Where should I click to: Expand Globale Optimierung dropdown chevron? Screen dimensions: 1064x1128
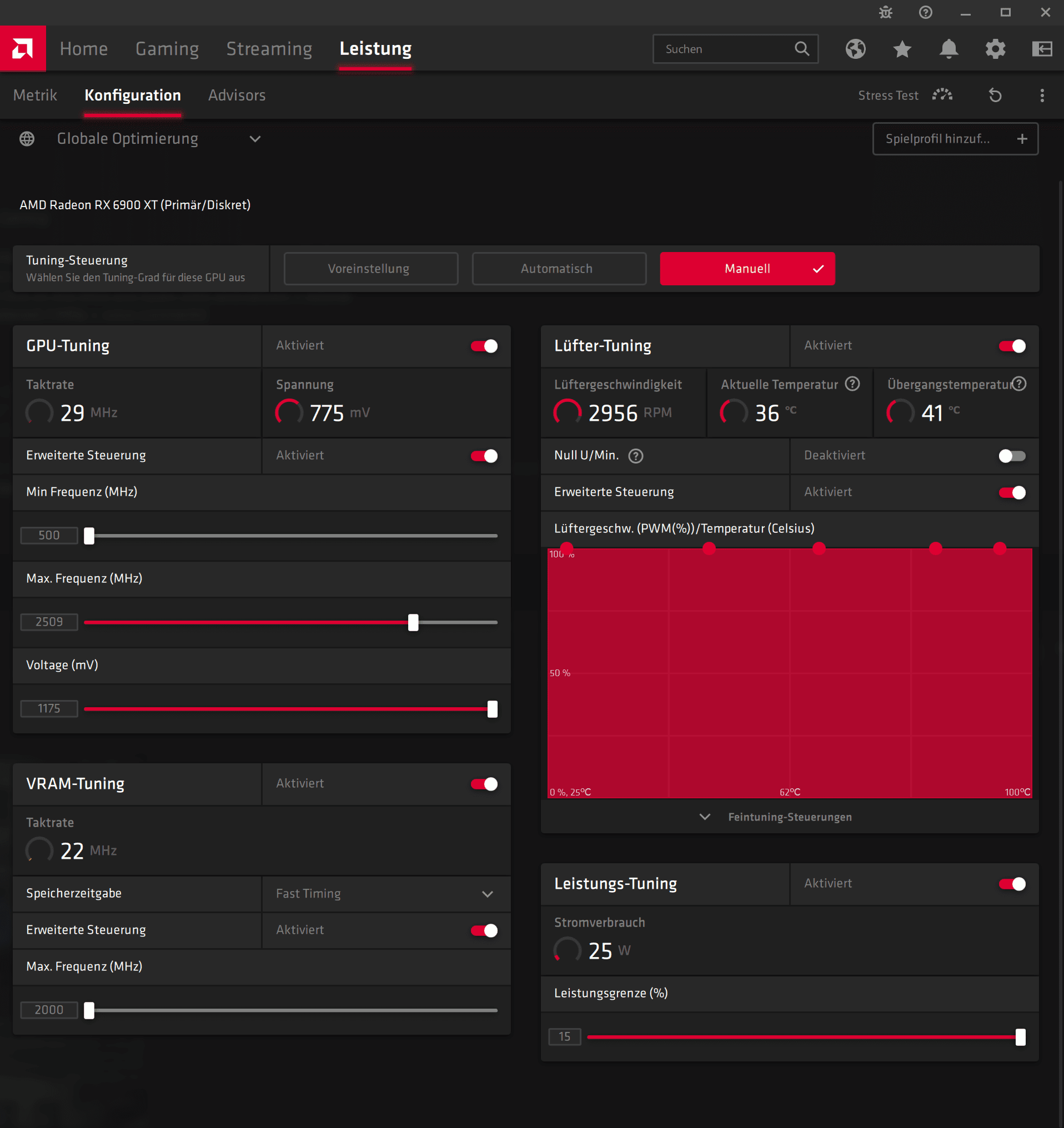click(x=255, y=139)
